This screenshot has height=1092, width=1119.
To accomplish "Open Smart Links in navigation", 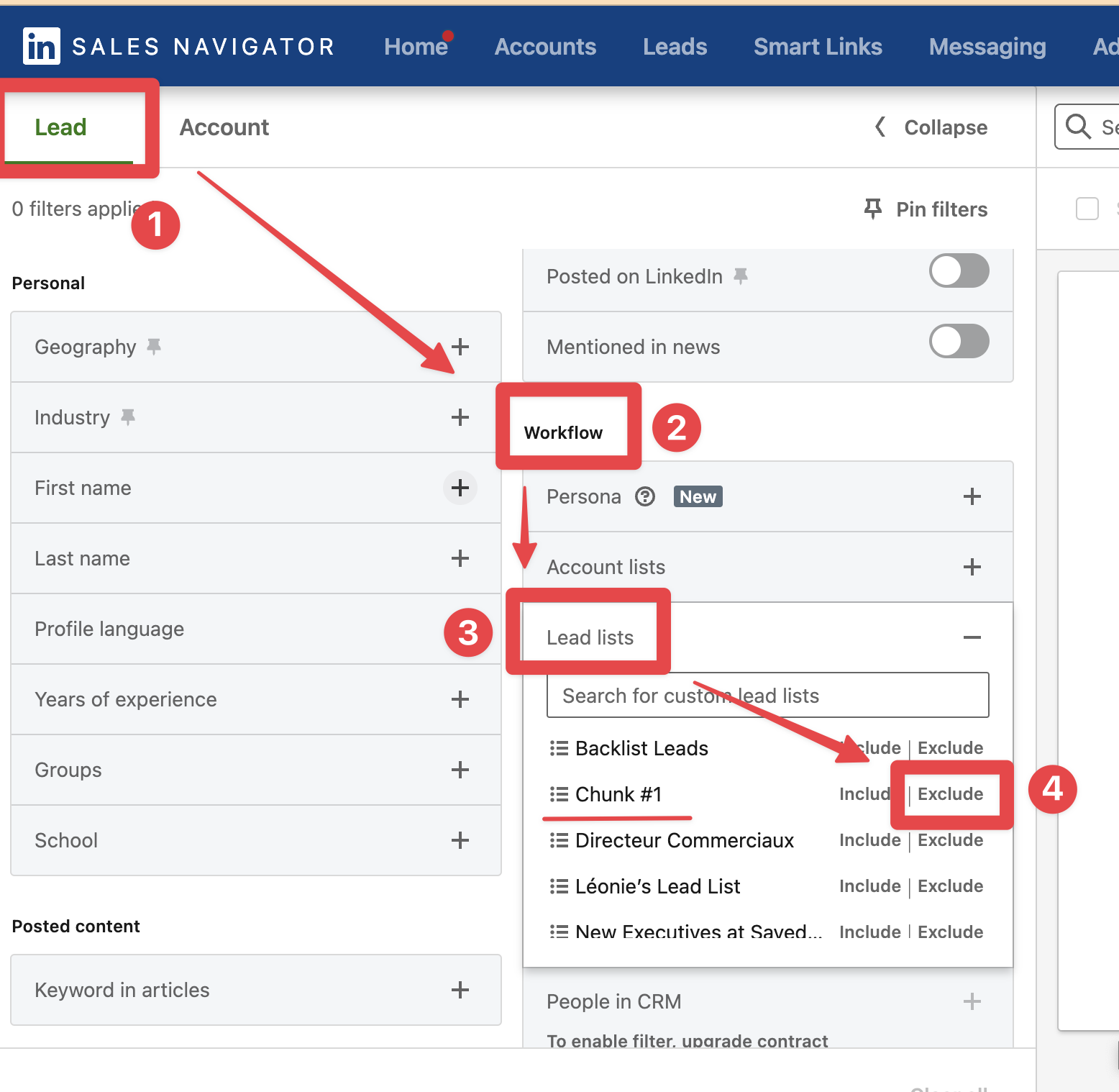I will tap(818, 47).
